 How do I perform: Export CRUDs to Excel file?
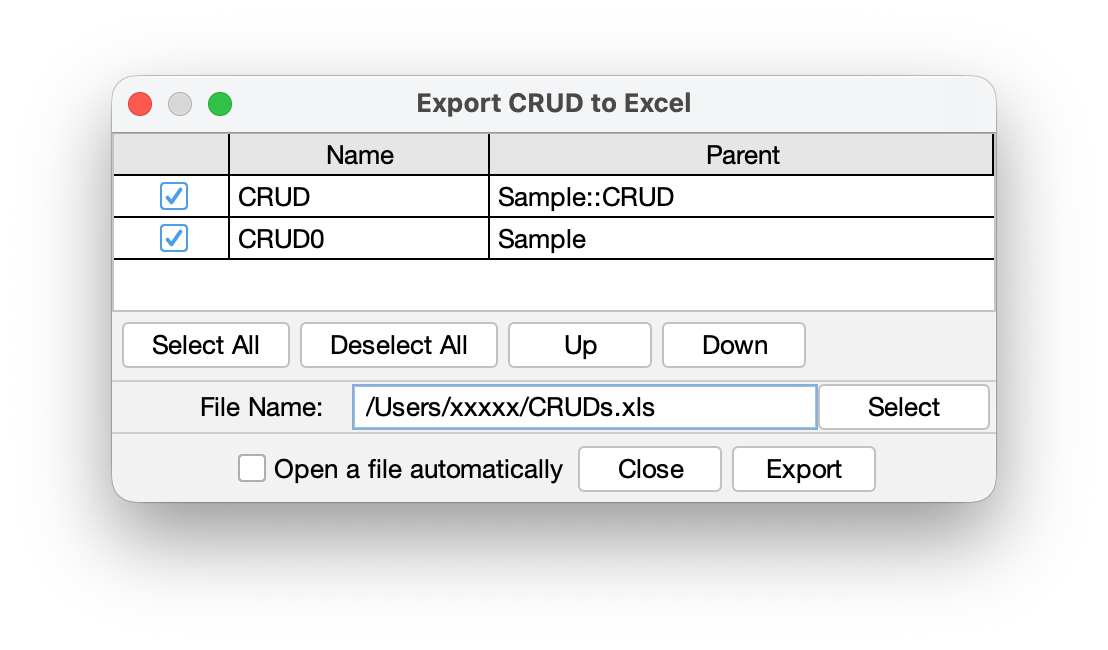[803, 468]
